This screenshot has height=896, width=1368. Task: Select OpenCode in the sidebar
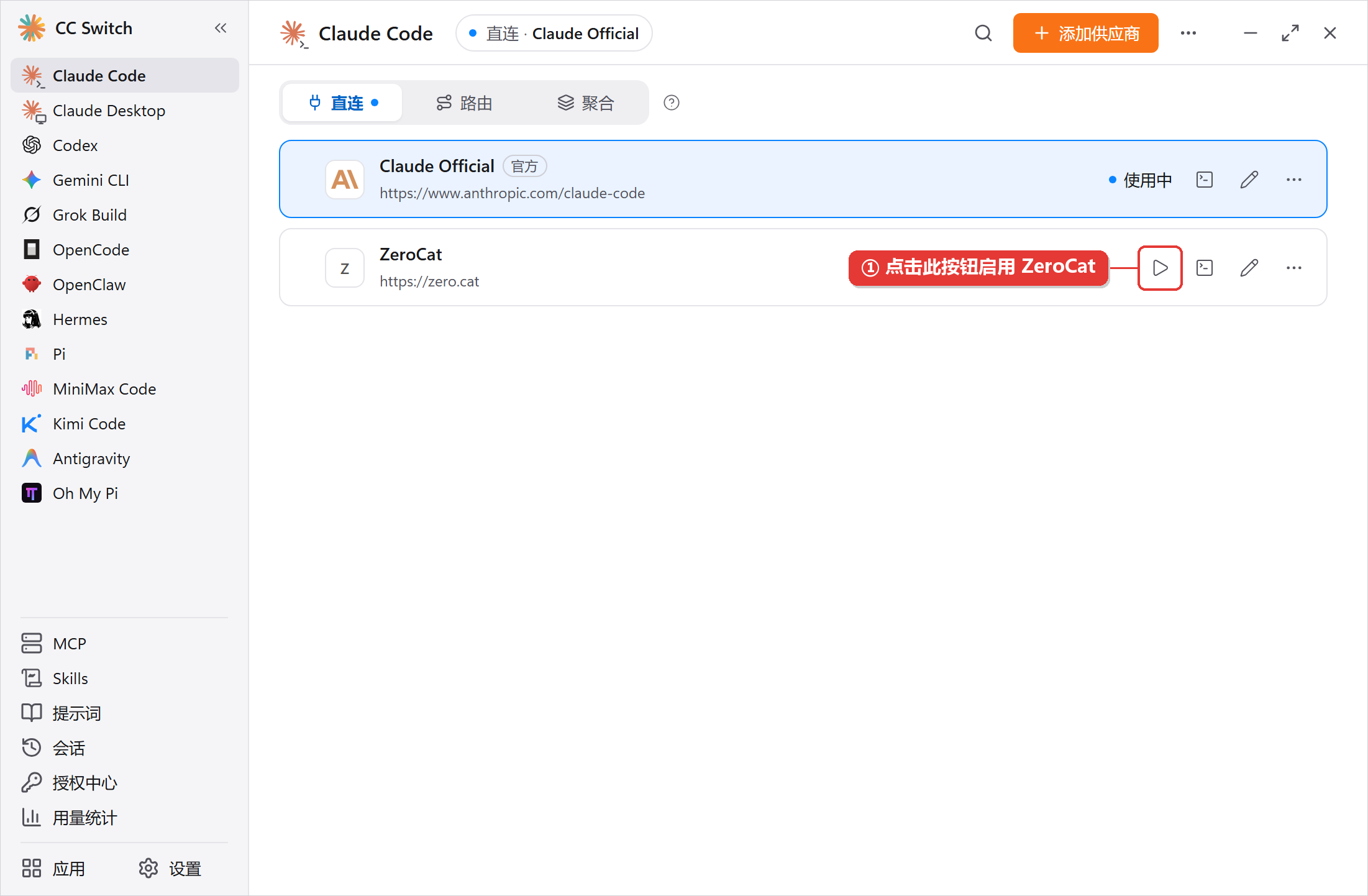(x=125, y=250)
